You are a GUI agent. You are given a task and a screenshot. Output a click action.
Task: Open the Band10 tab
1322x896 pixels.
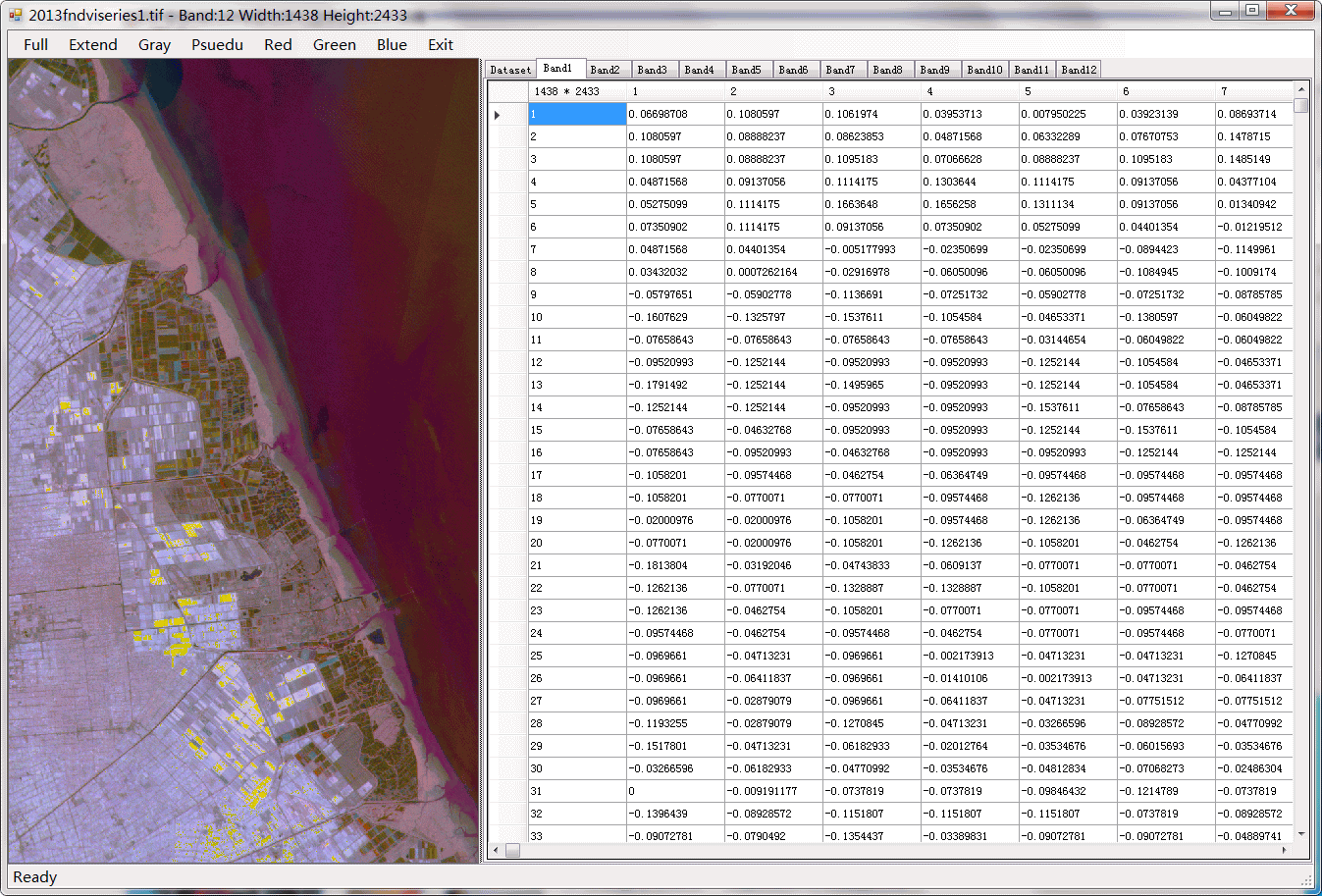click(984, 70)
